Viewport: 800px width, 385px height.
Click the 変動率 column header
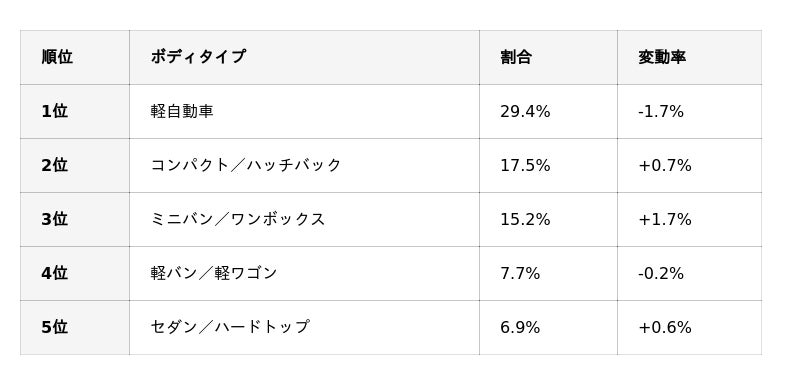pyautogui.click(x=689, y=57)
